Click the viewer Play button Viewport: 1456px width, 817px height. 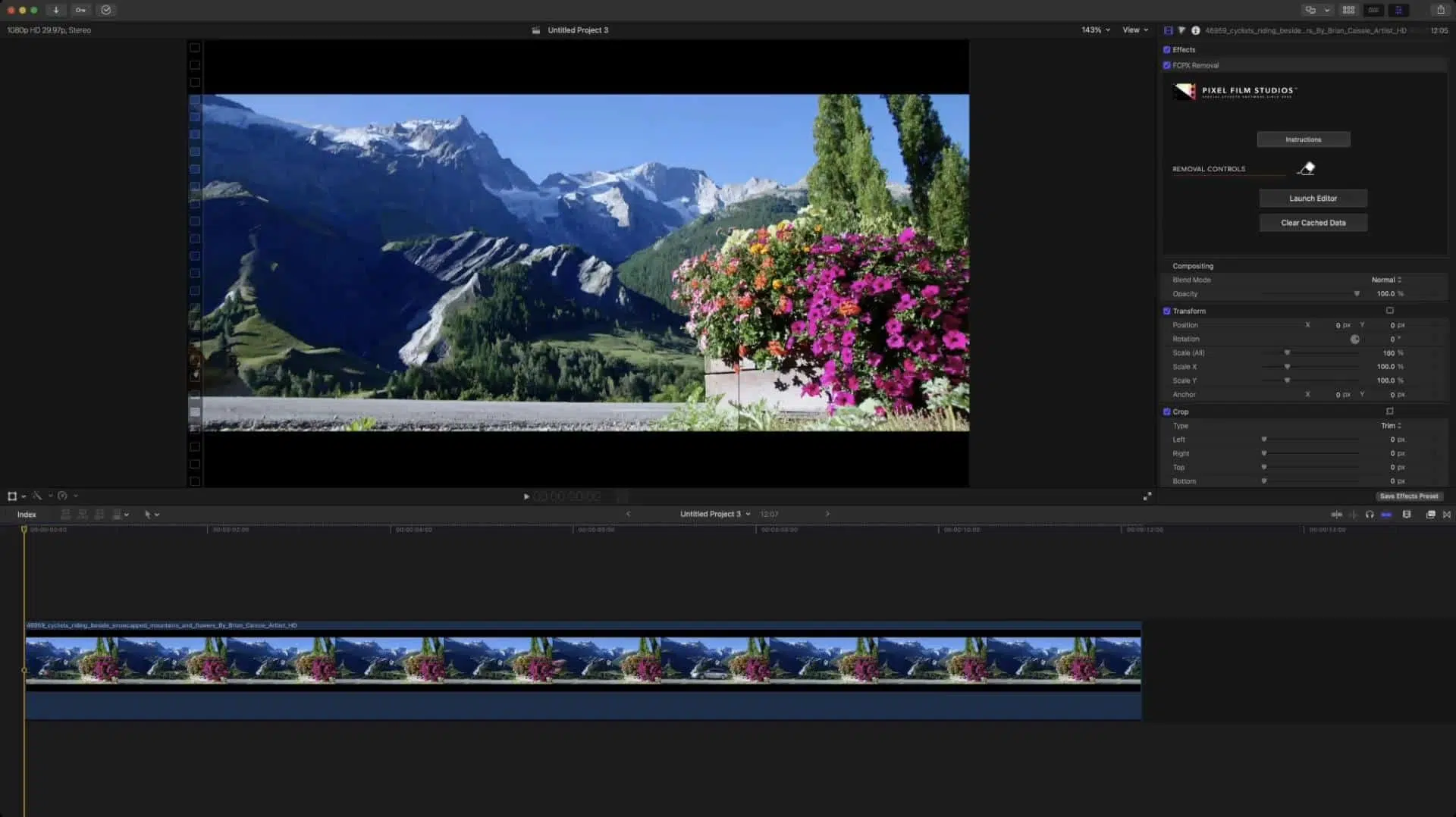526,497
